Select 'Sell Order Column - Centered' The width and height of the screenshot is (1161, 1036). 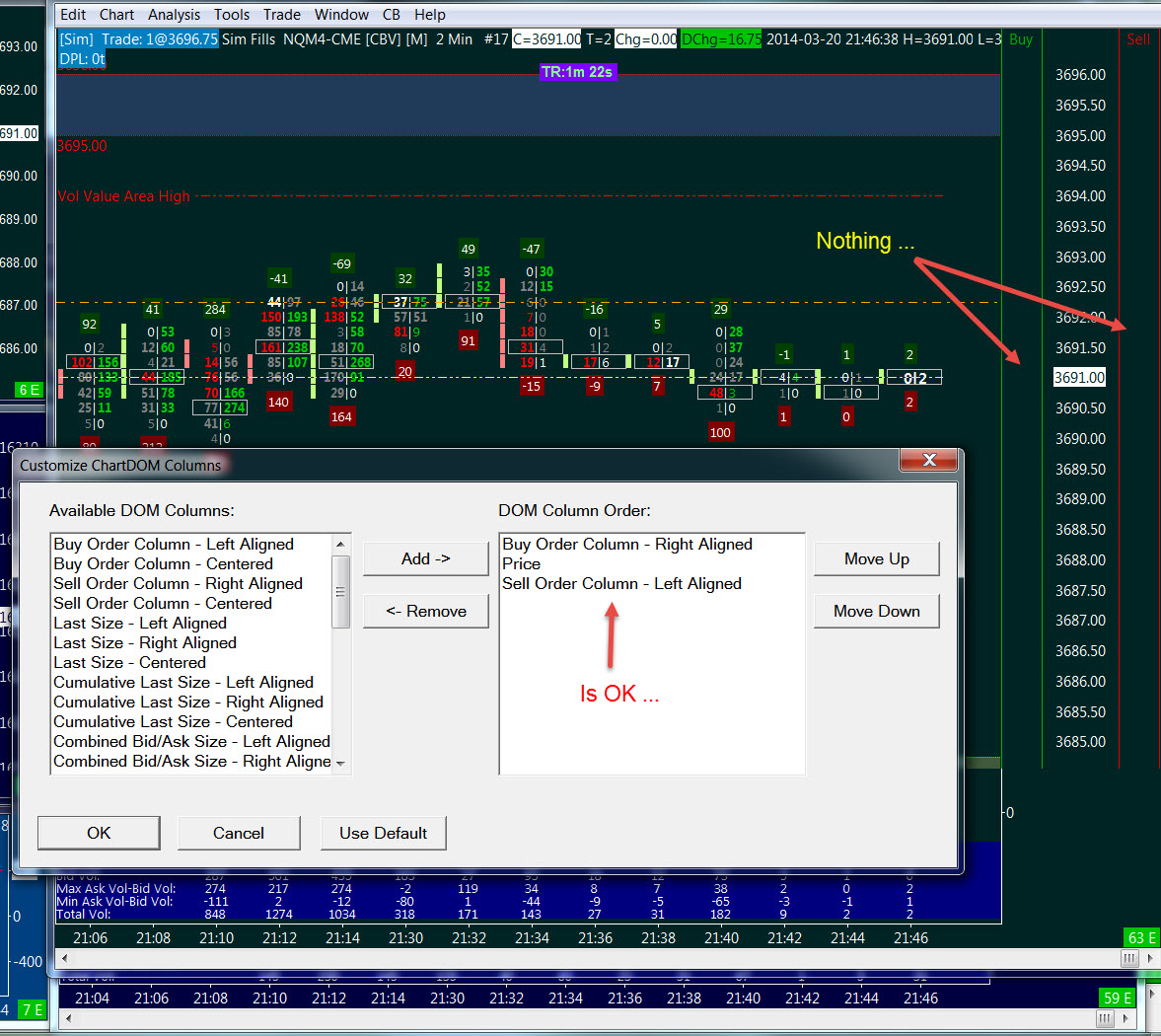[x=162, y=604]
